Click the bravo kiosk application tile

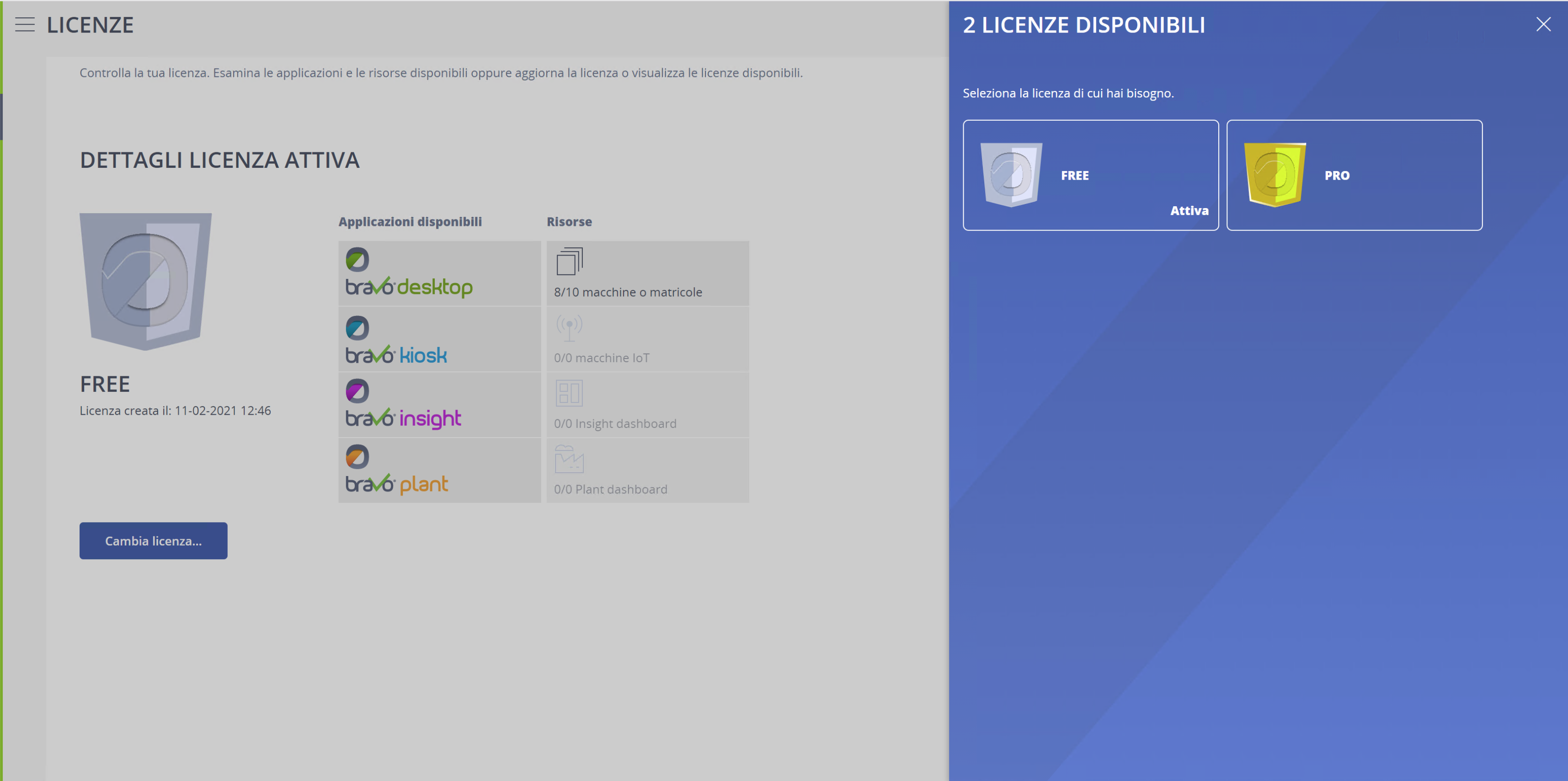pos(439,339)
